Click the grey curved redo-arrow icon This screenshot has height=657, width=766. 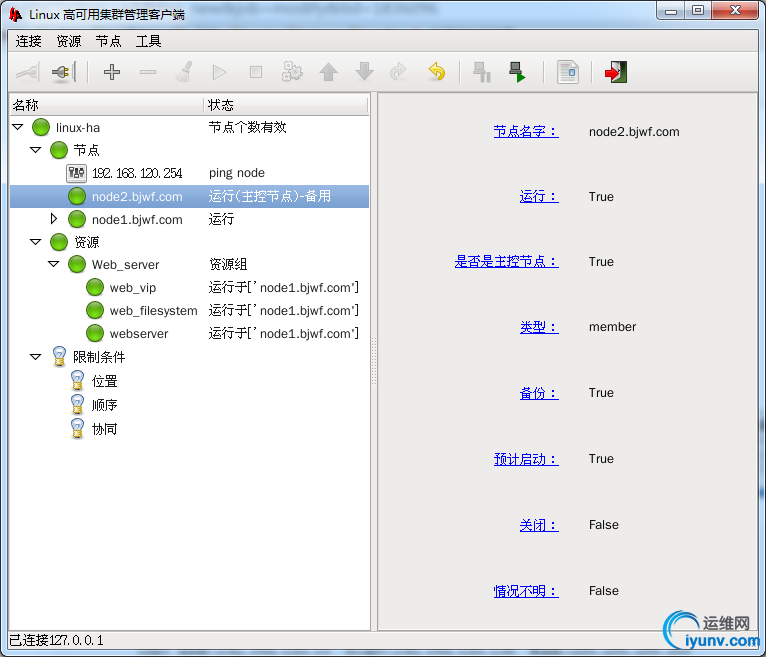pos(398,72)
